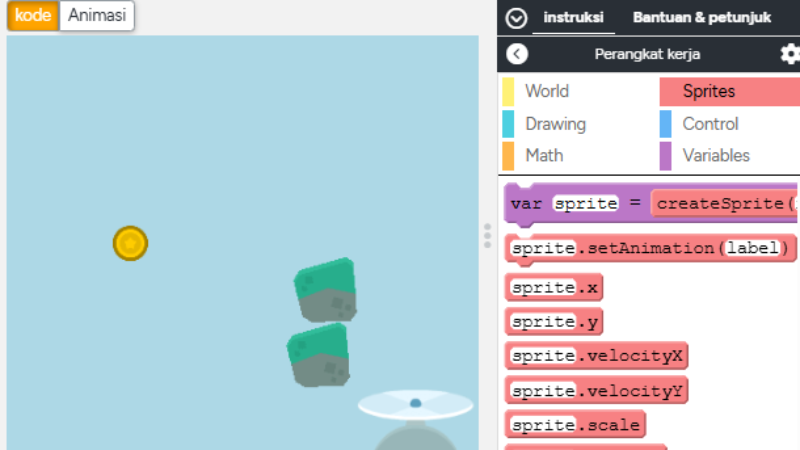Collapse the instruksi panel with chevron icon
Viewport: 800px width, 450px height.
pos(516,18)
